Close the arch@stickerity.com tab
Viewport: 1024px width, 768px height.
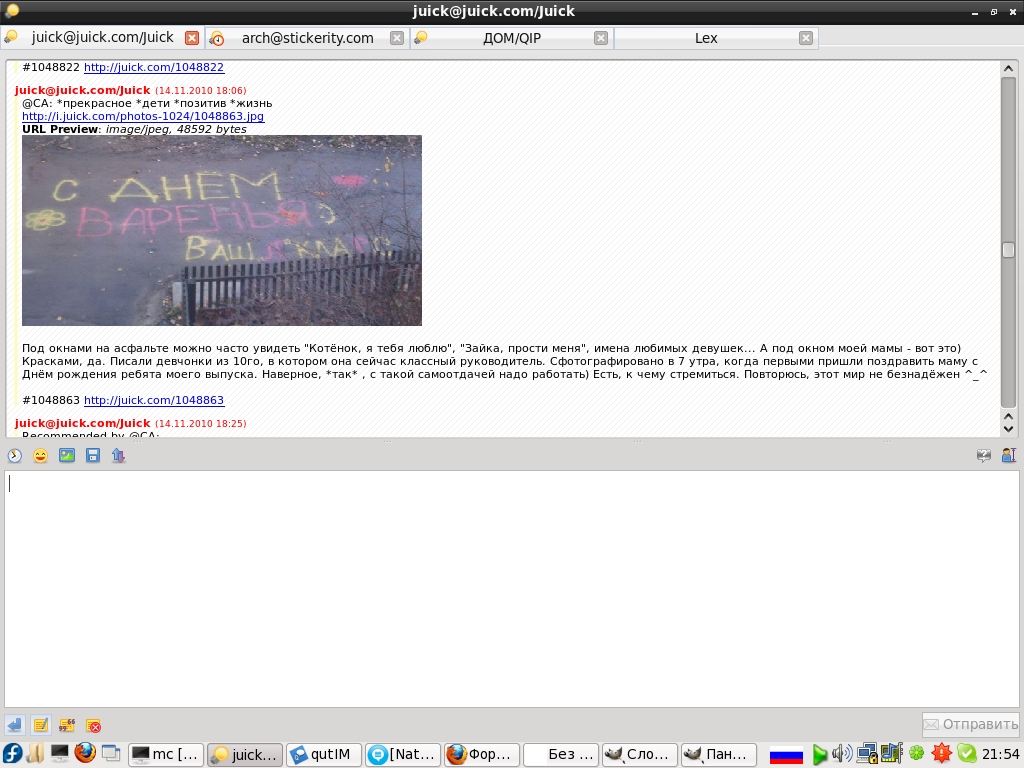[396, 38]
